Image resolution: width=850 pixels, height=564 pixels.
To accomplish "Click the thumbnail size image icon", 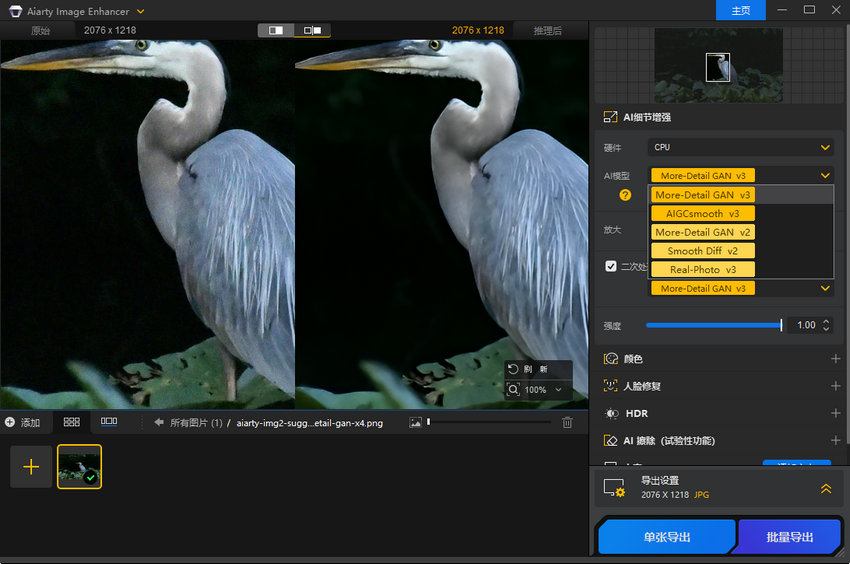I will click(x=415, y=422).
